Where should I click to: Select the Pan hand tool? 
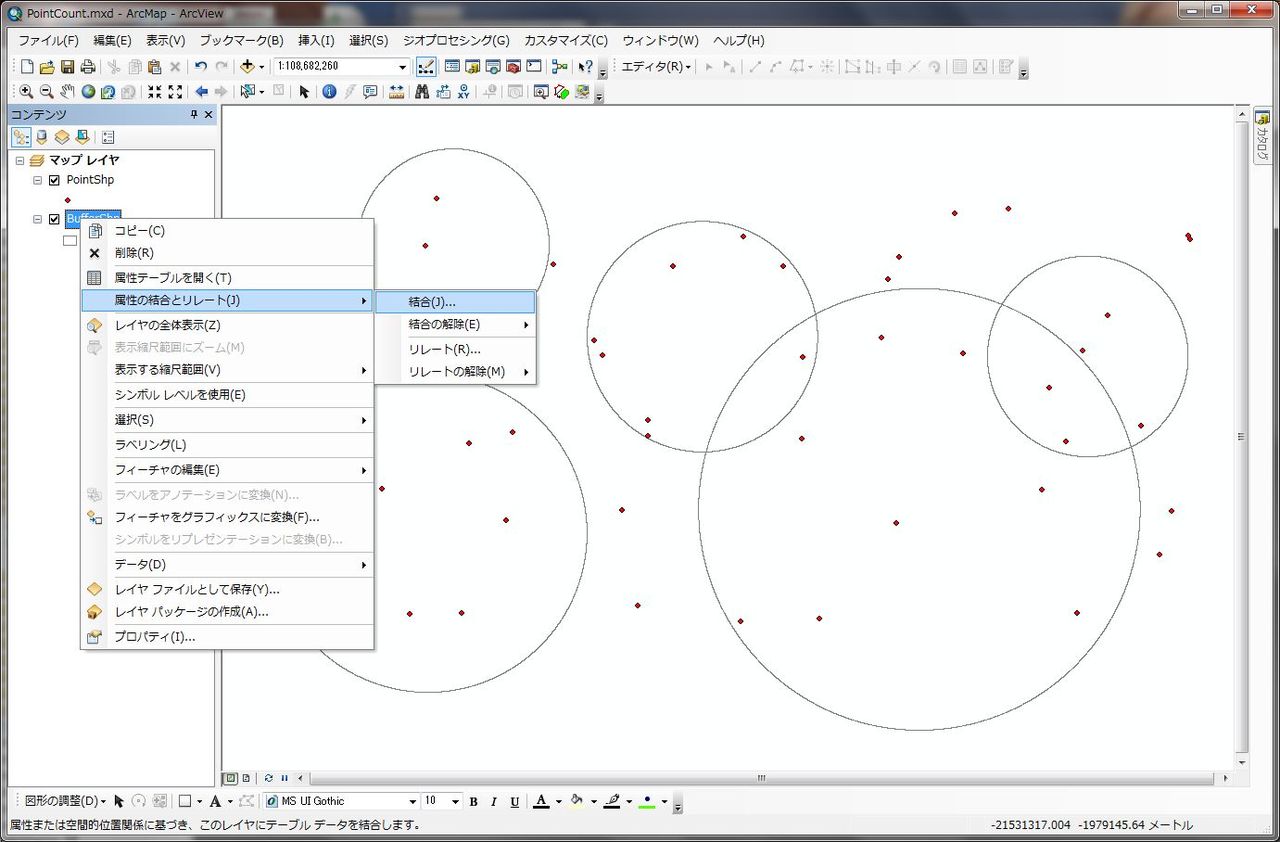click(x=68, y=92)
